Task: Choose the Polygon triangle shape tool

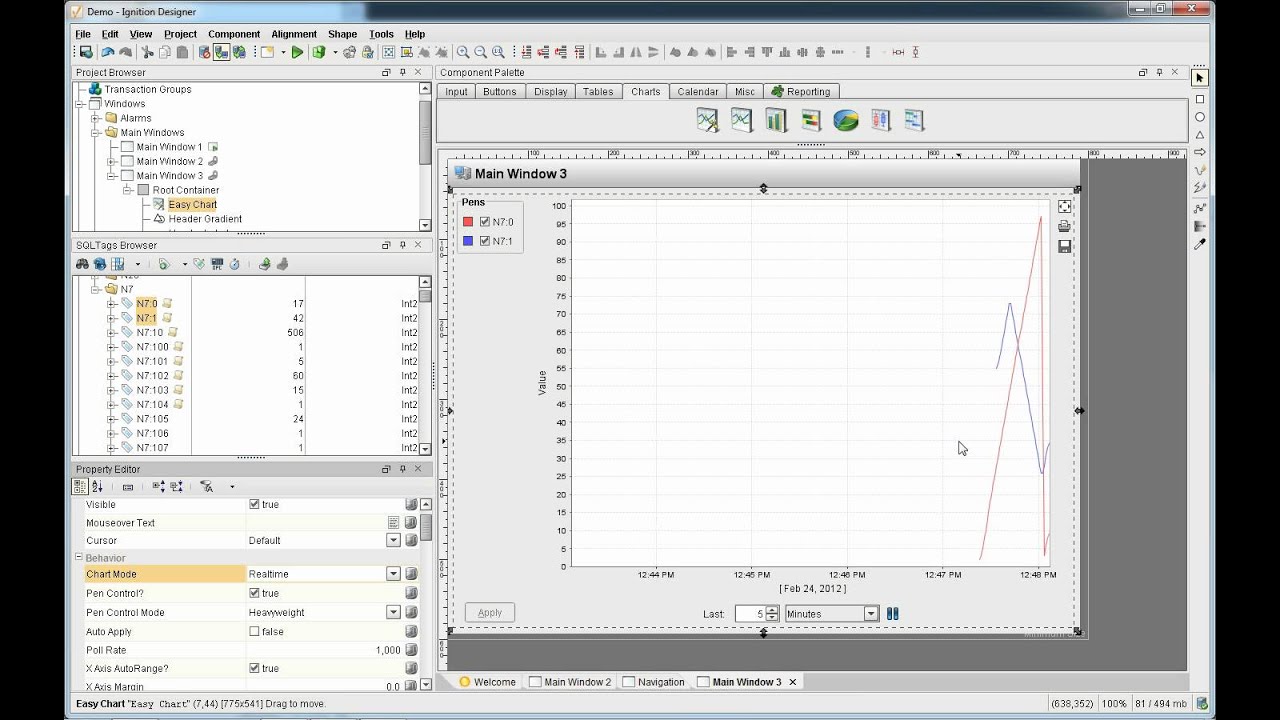Action: 1200,135
